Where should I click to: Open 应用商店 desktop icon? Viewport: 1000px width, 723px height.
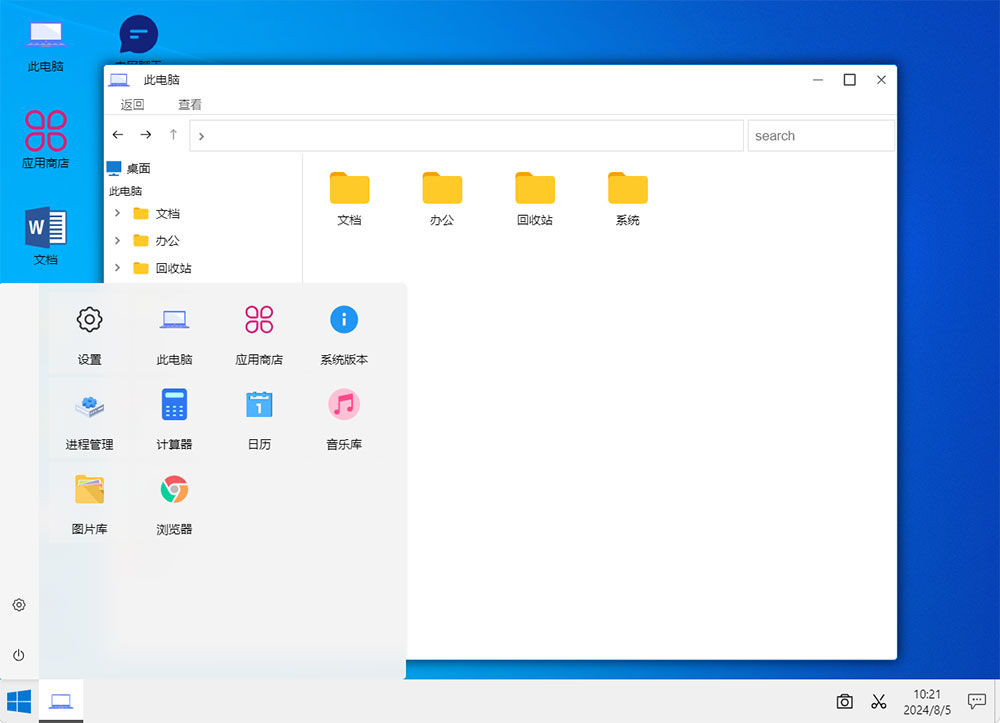click(x=45, y=140)
